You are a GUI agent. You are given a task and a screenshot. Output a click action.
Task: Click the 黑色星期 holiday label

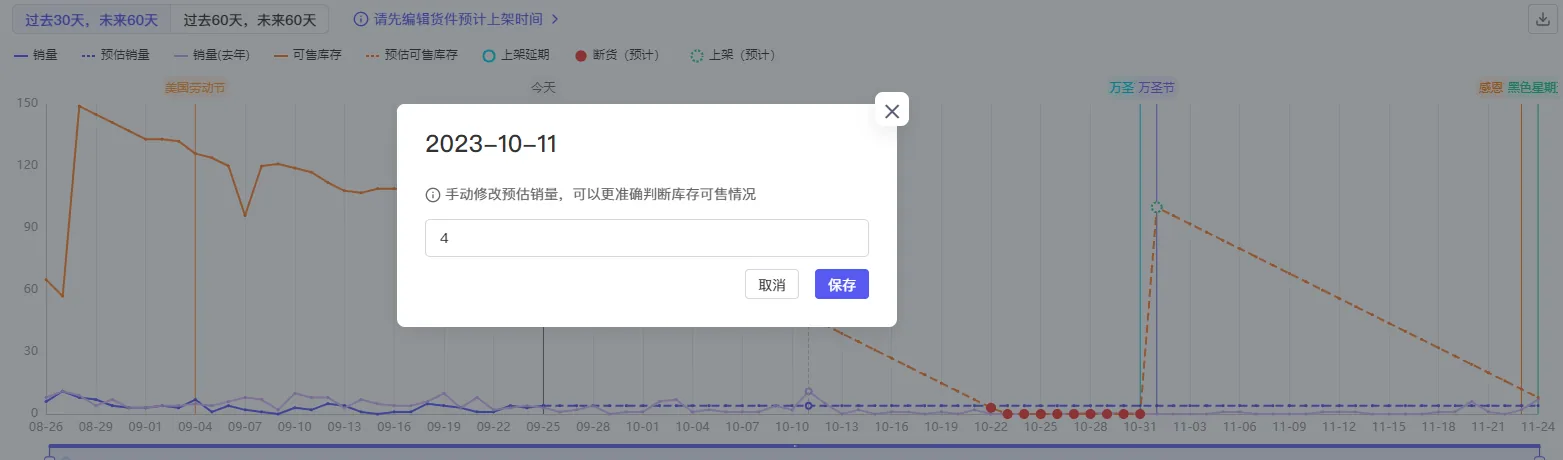point(1532,88)
